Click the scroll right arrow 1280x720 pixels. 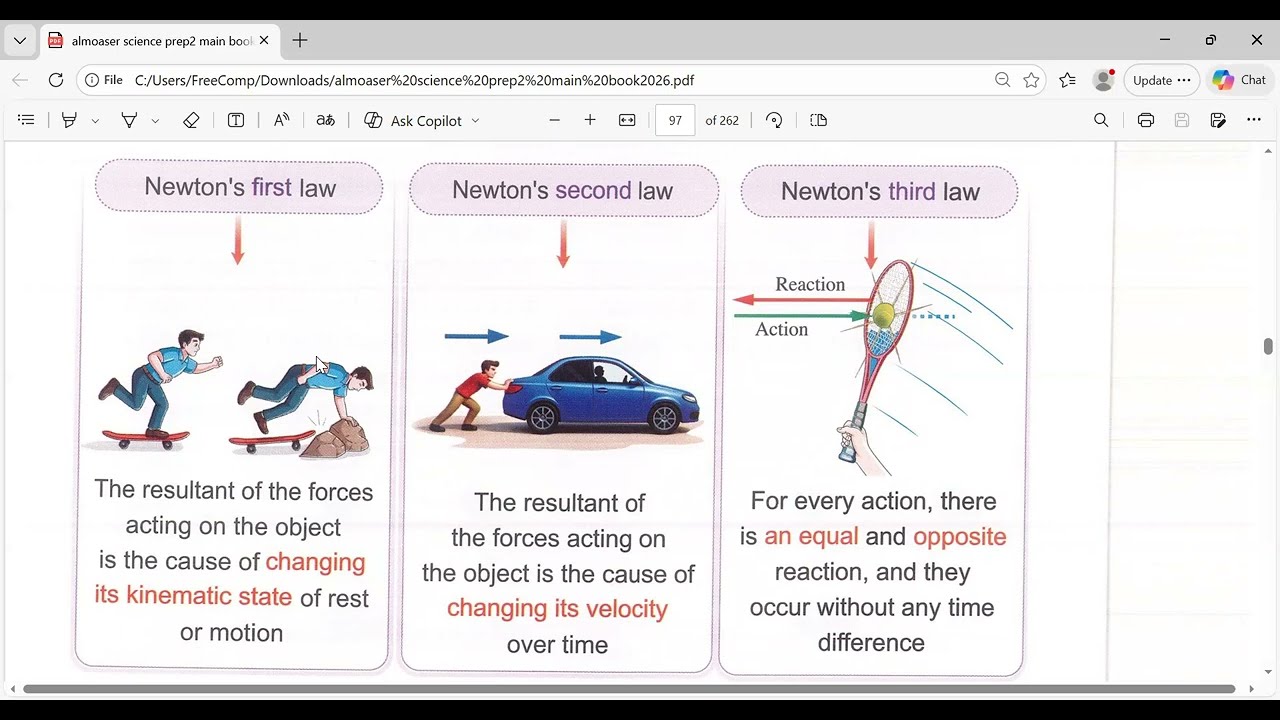coord(1250,689)
